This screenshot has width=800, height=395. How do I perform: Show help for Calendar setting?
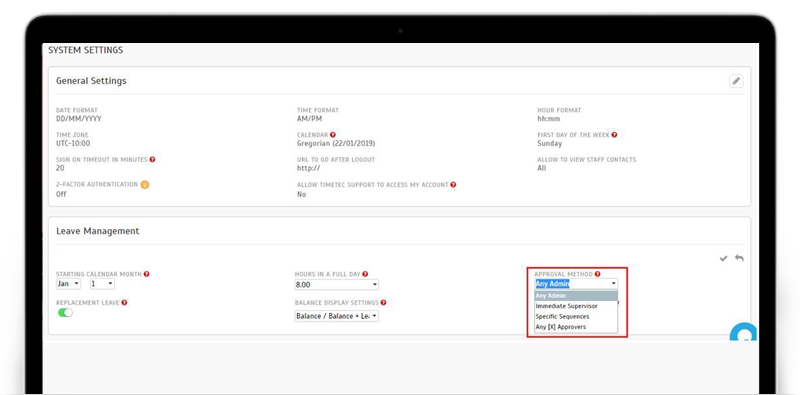pos(333,135)
